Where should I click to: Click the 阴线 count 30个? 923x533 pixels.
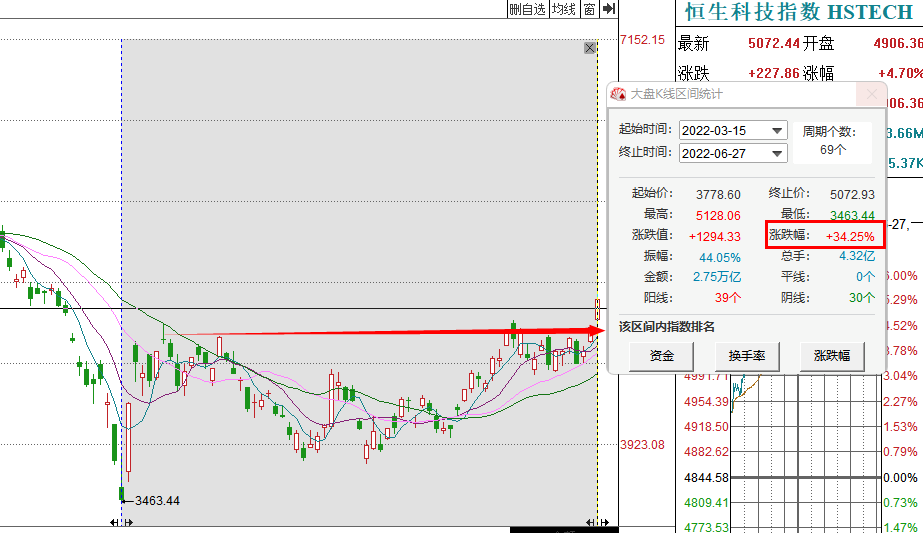(862, 298)
